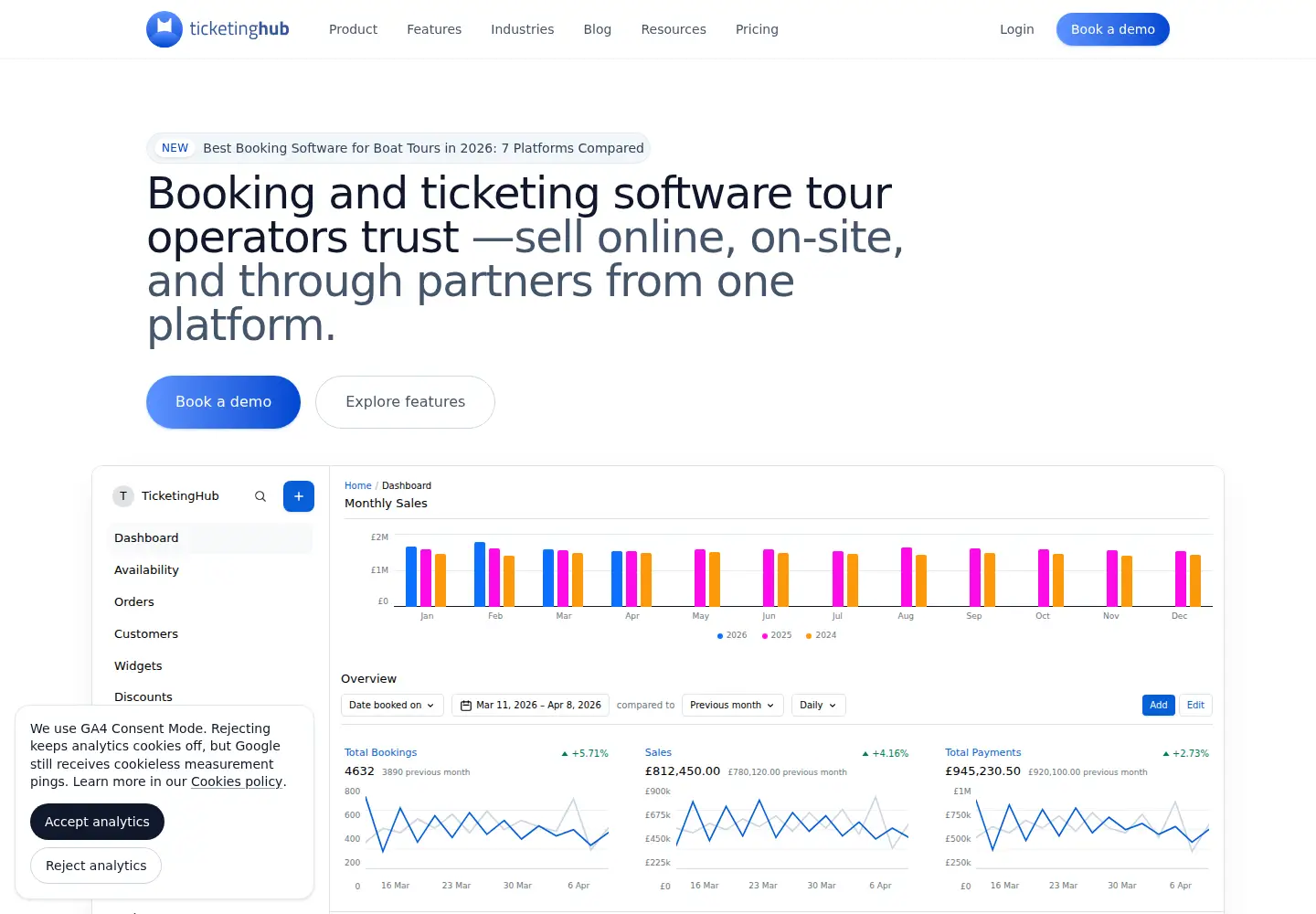
Task: Click the Monthly Sales heading
Action: point(386,504)
